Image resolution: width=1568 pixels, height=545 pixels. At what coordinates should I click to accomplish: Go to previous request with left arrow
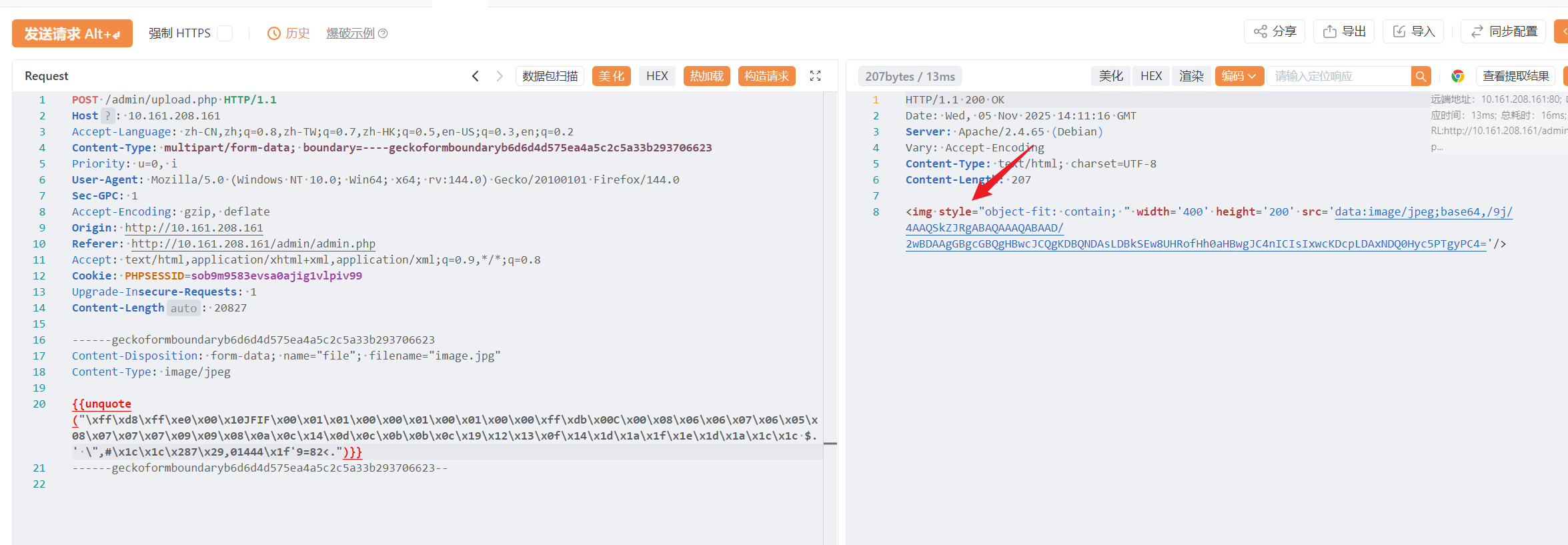(x=476, y=76)
